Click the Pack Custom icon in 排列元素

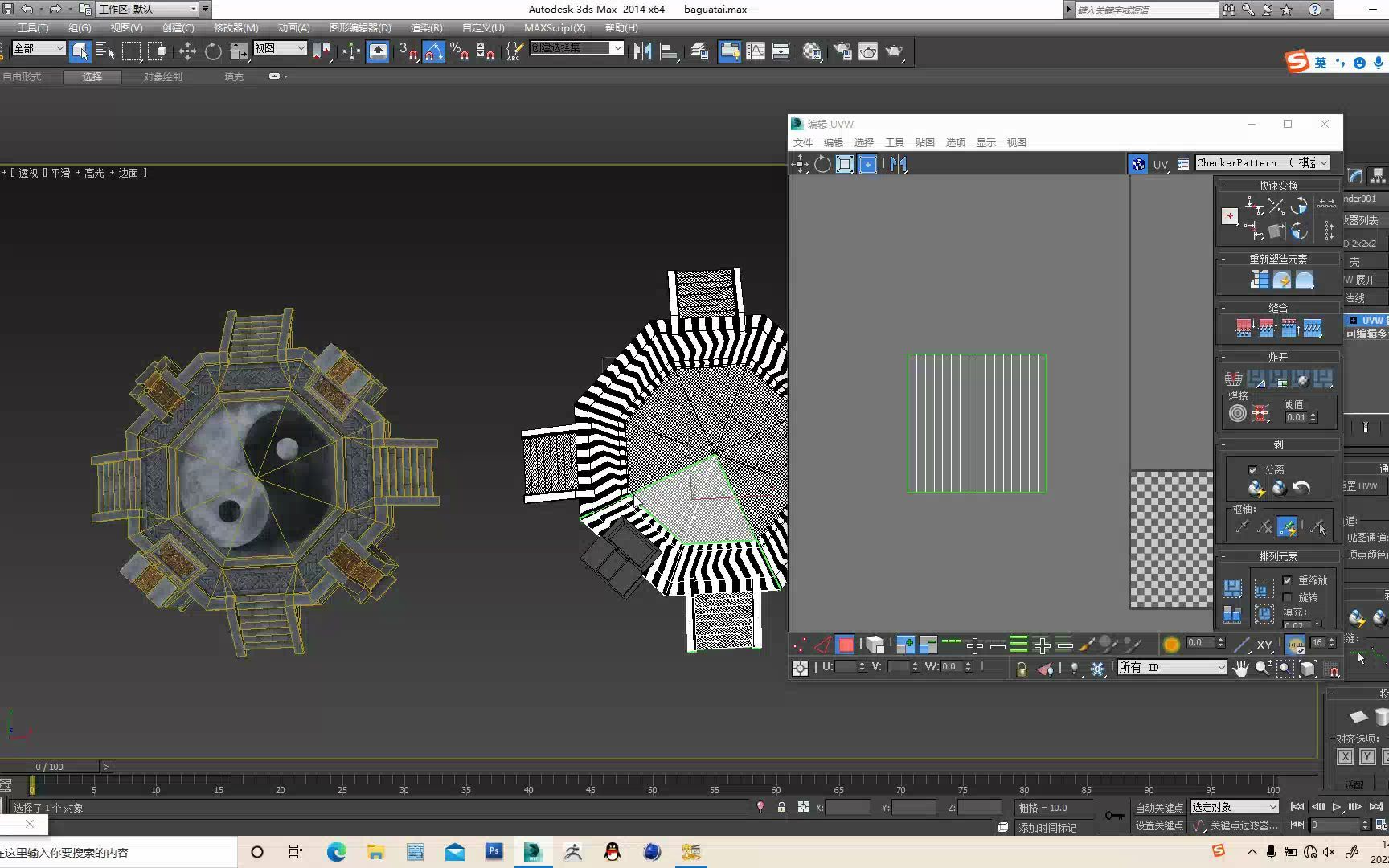(x=1232, y=588)
